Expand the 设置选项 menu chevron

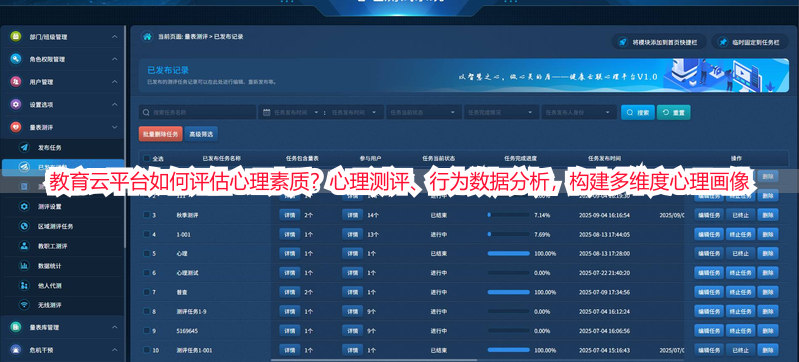115,105
